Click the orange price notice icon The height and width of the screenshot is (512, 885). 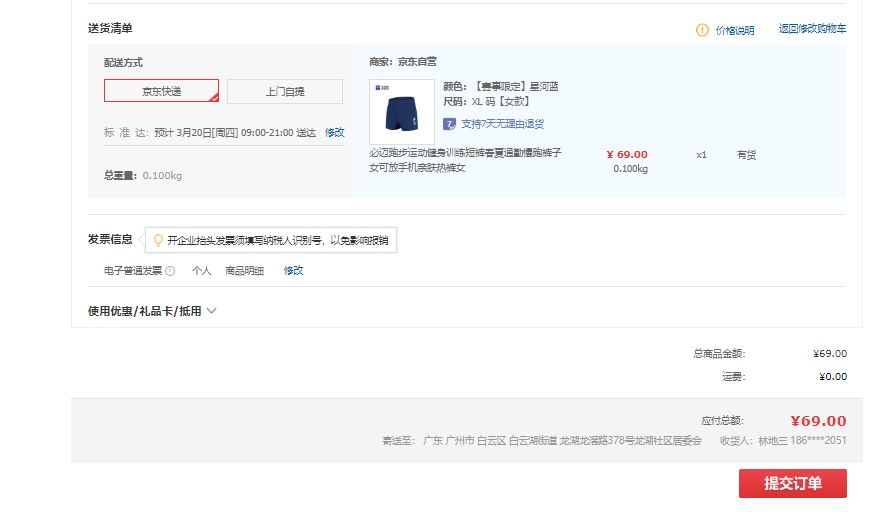point(702,30)
